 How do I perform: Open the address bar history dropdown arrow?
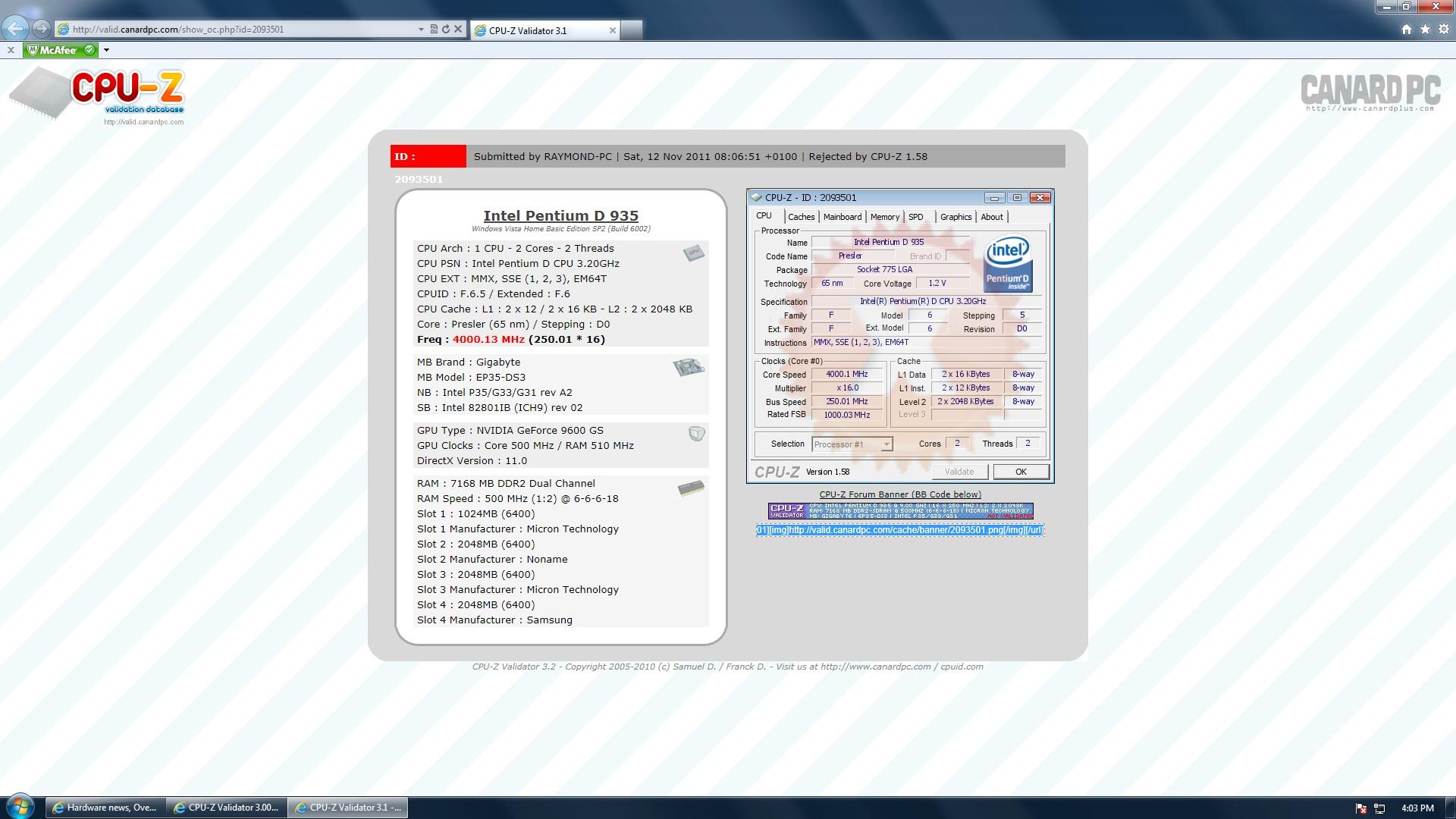pos(421,30)
